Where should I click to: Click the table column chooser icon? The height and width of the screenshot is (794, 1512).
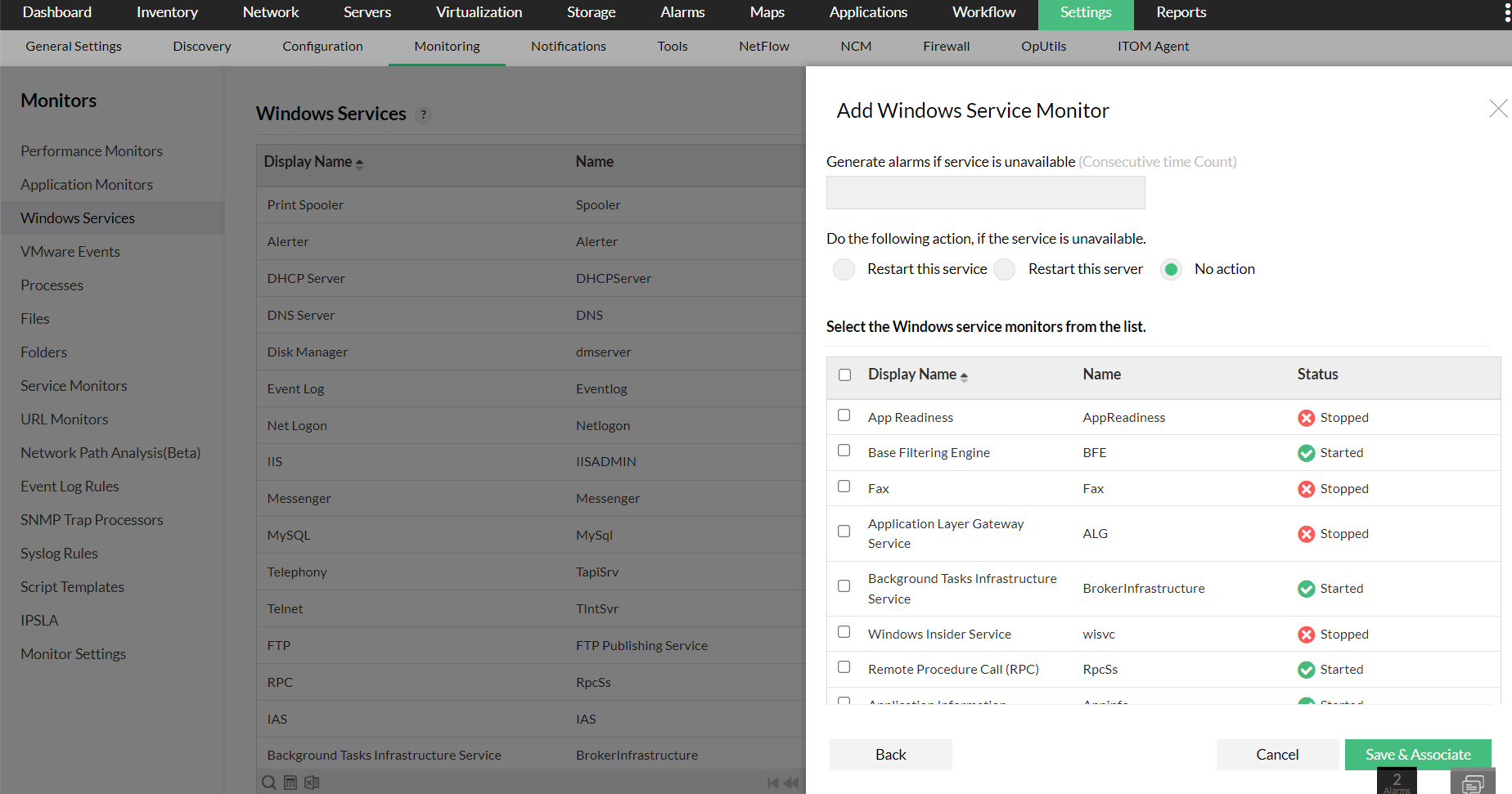pos(290,783)
